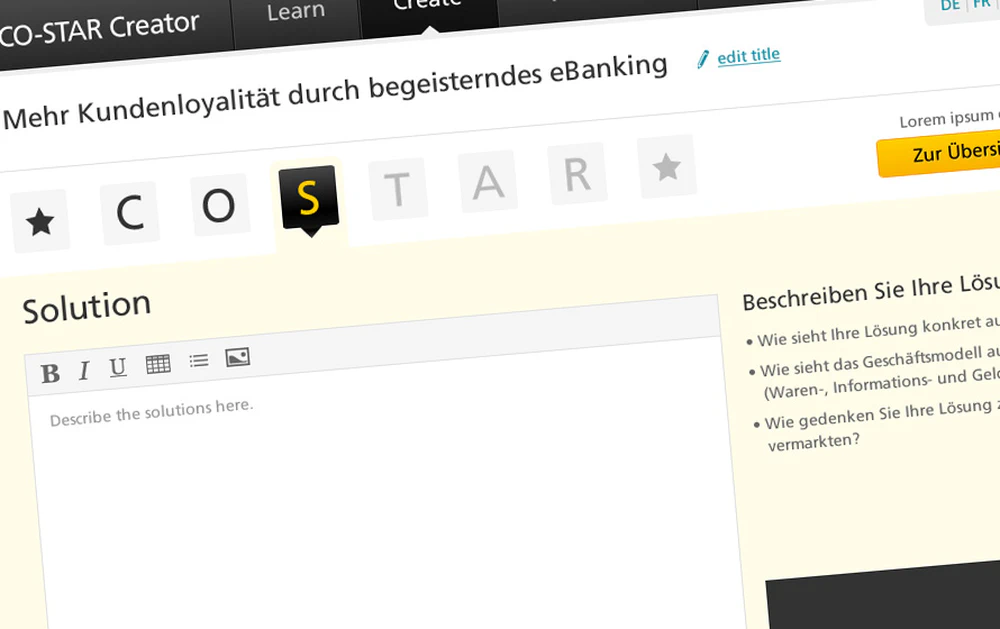The width and height of the screenshot is (1000, 629).
Task: Go to the final grey star step
Action: pyautogui.click(x=666, y=167)
